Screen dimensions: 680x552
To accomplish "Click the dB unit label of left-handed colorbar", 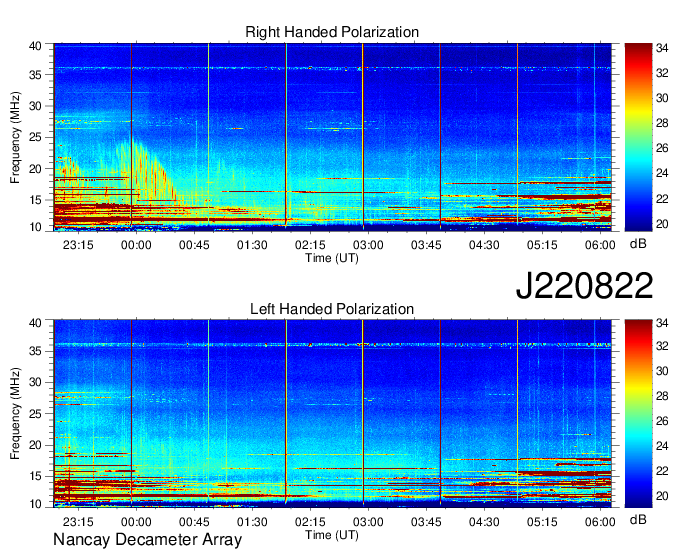I will click(638, 519).
